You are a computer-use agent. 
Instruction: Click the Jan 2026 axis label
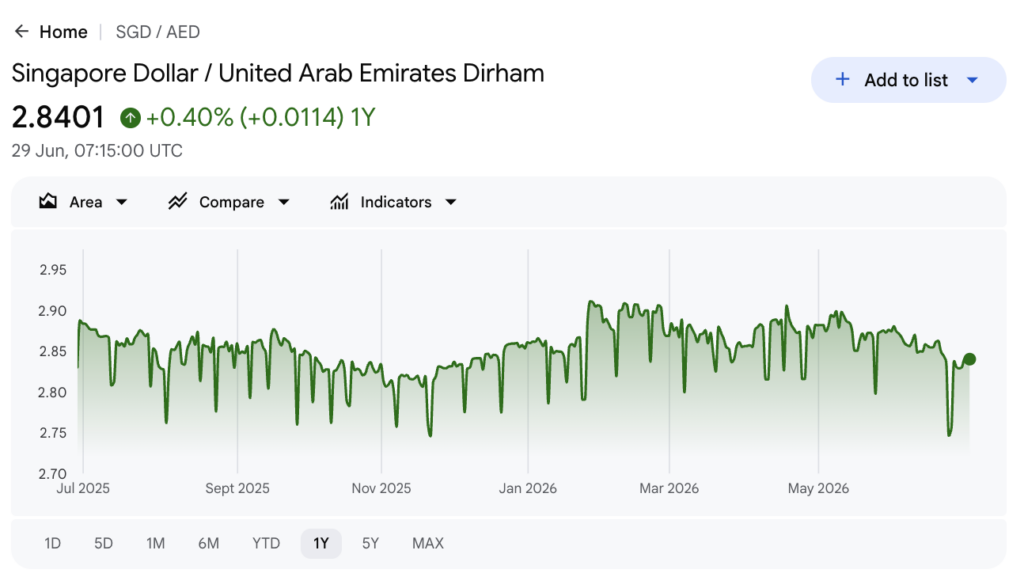[528, 489]
